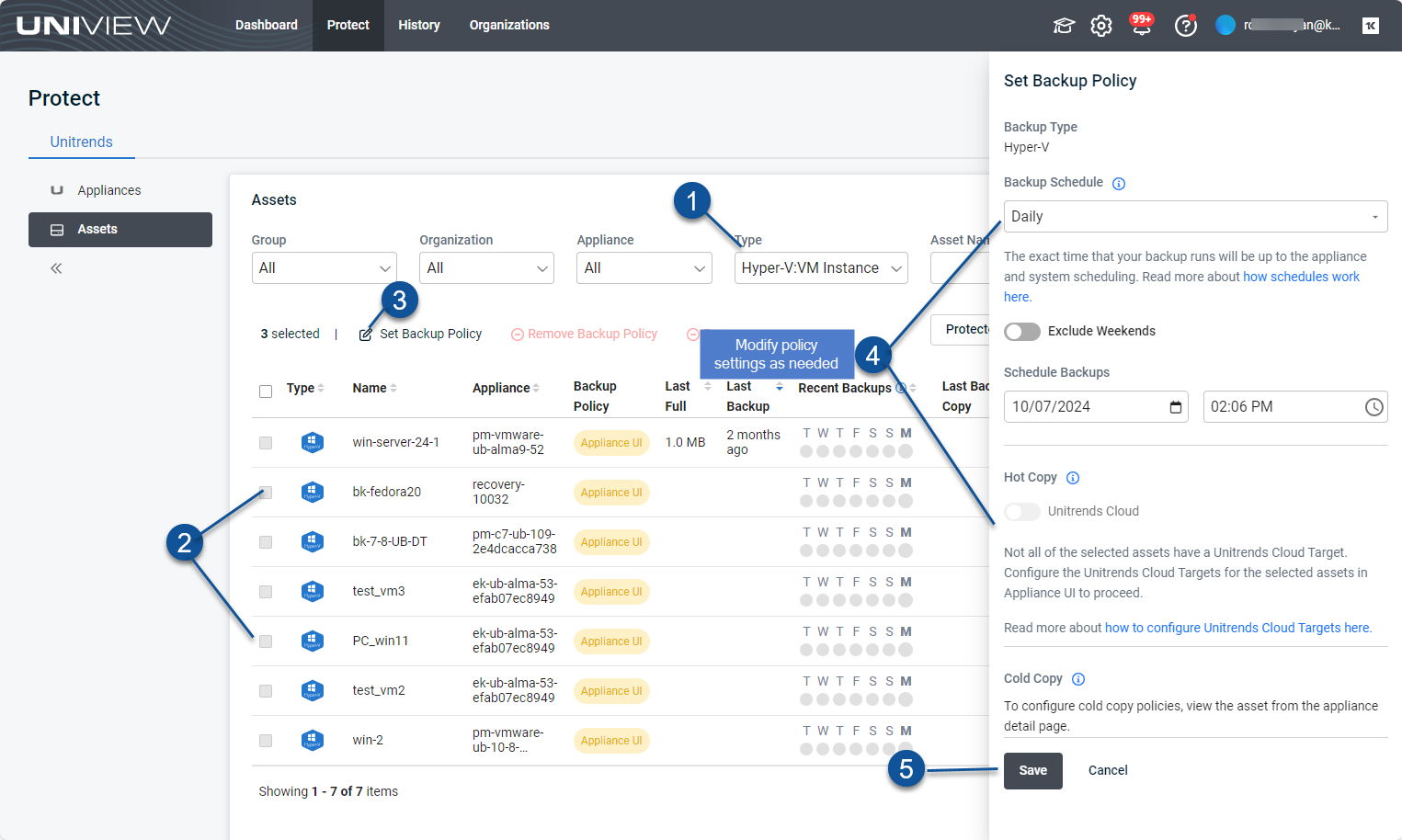The height and width of the screenshot is (840, 1402).
Task: Open Type dropdown showing Hyper-V:VM Instance
Action: coord(822,268)
